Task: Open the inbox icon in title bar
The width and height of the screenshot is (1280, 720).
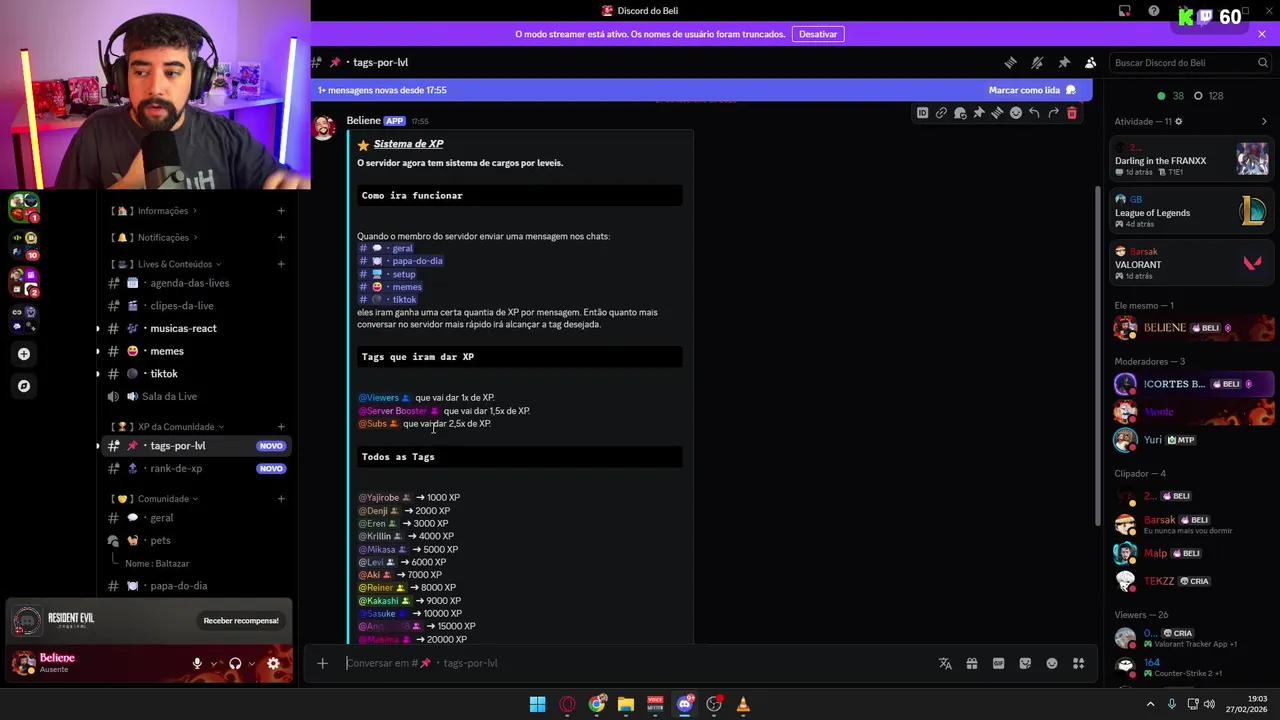Action: coord(1125,11)
